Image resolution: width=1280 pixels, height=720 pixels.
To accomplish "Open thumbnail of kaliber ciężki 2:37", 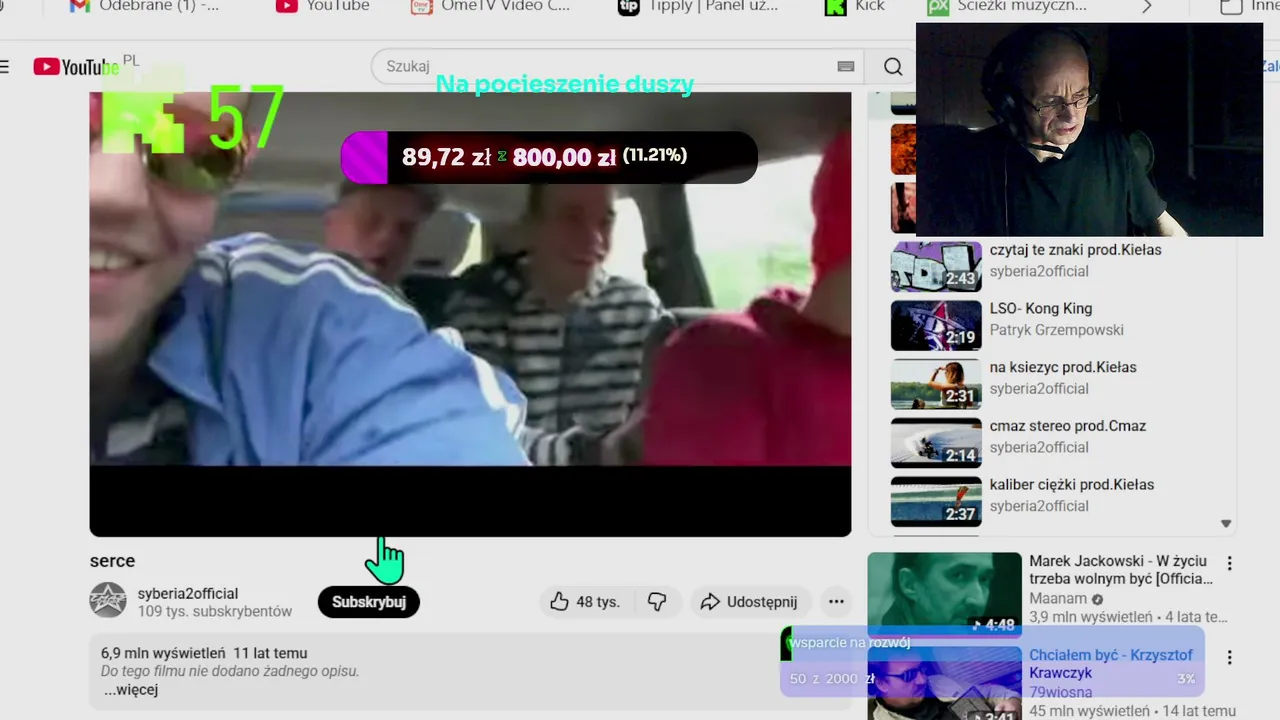I will click(x=936, y=502).
